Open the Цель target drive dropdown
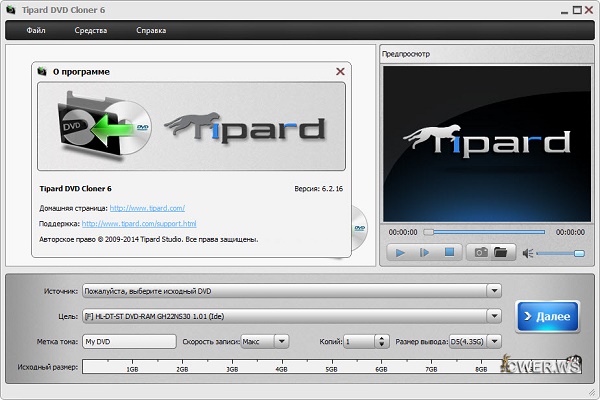Screen dimensions: 600x400 (494, 316)
